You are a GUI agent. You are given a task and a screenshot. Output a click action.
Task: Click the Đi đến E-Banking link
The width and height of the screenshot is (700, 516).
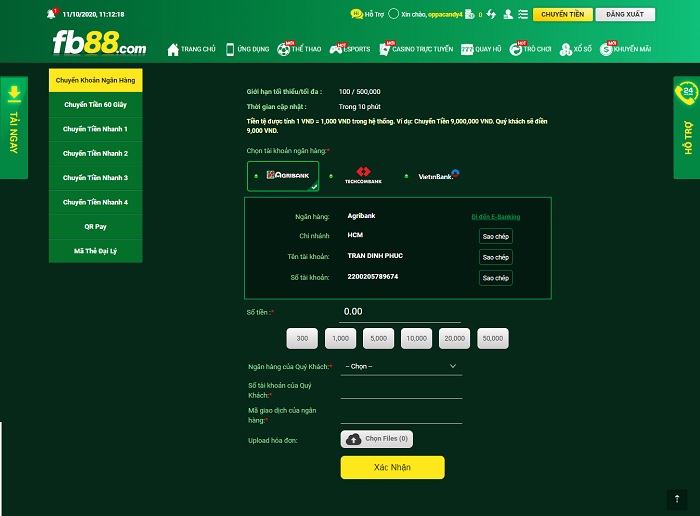(495, 217)
